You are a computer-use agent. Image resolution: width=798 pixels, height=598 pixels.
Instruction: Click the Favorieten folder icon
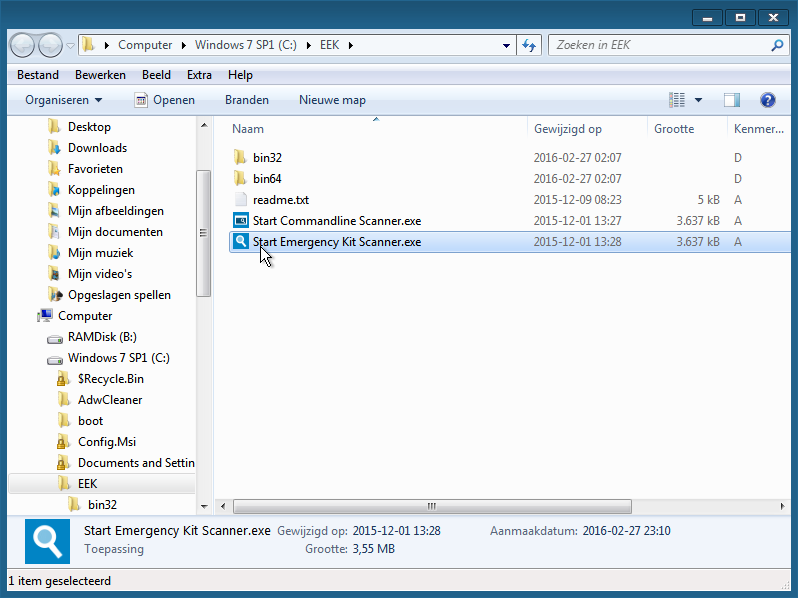click(54, 168)
